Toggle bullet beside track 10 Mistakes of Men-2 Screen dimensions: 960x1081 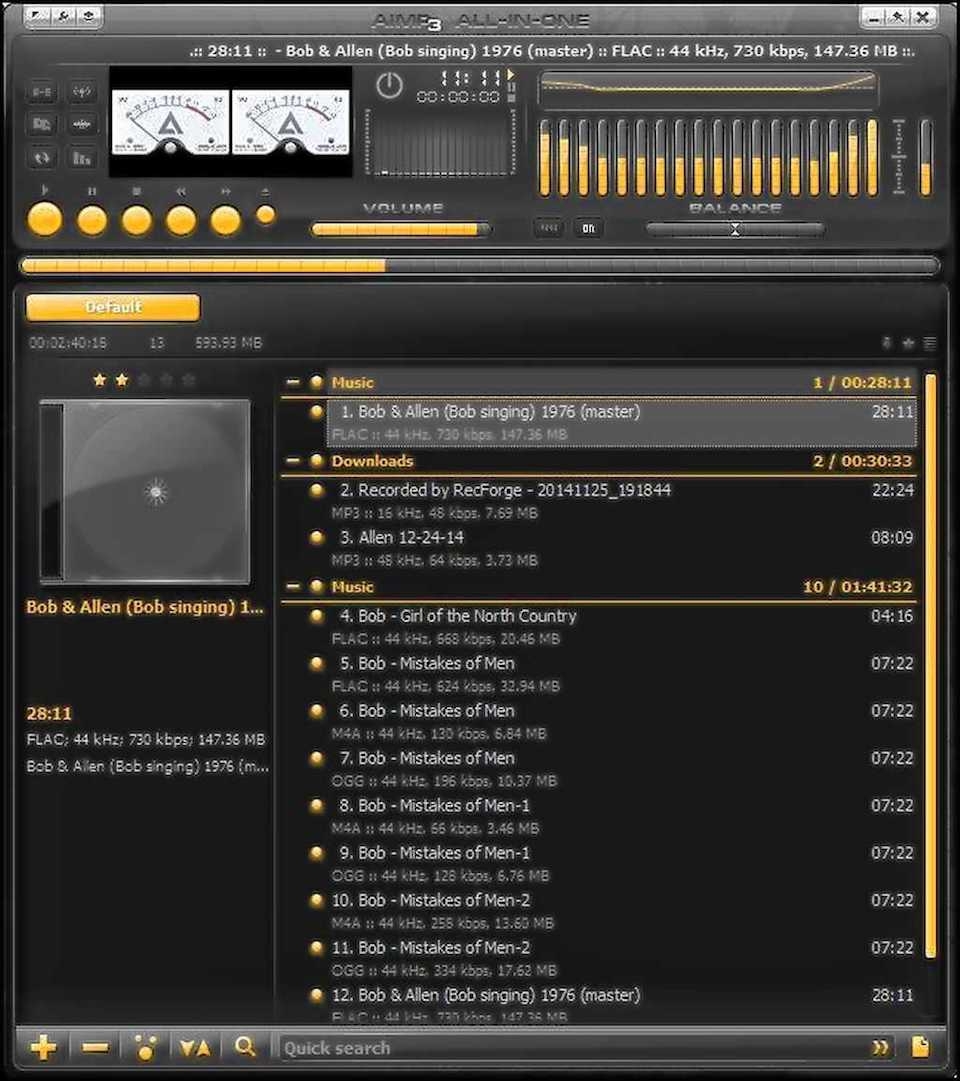pos(317,900)
